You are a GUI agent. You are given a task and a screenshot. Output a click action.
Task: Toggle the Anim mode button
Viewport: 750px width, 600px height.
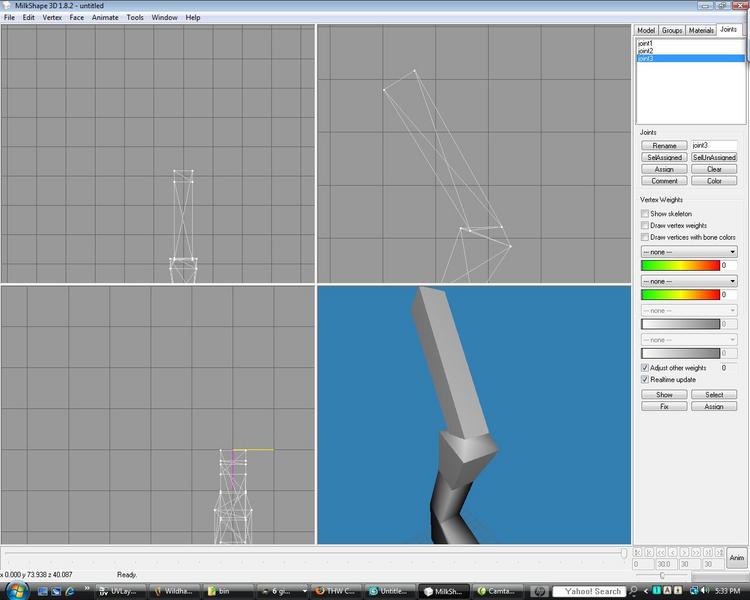click(x=737, y=558)
